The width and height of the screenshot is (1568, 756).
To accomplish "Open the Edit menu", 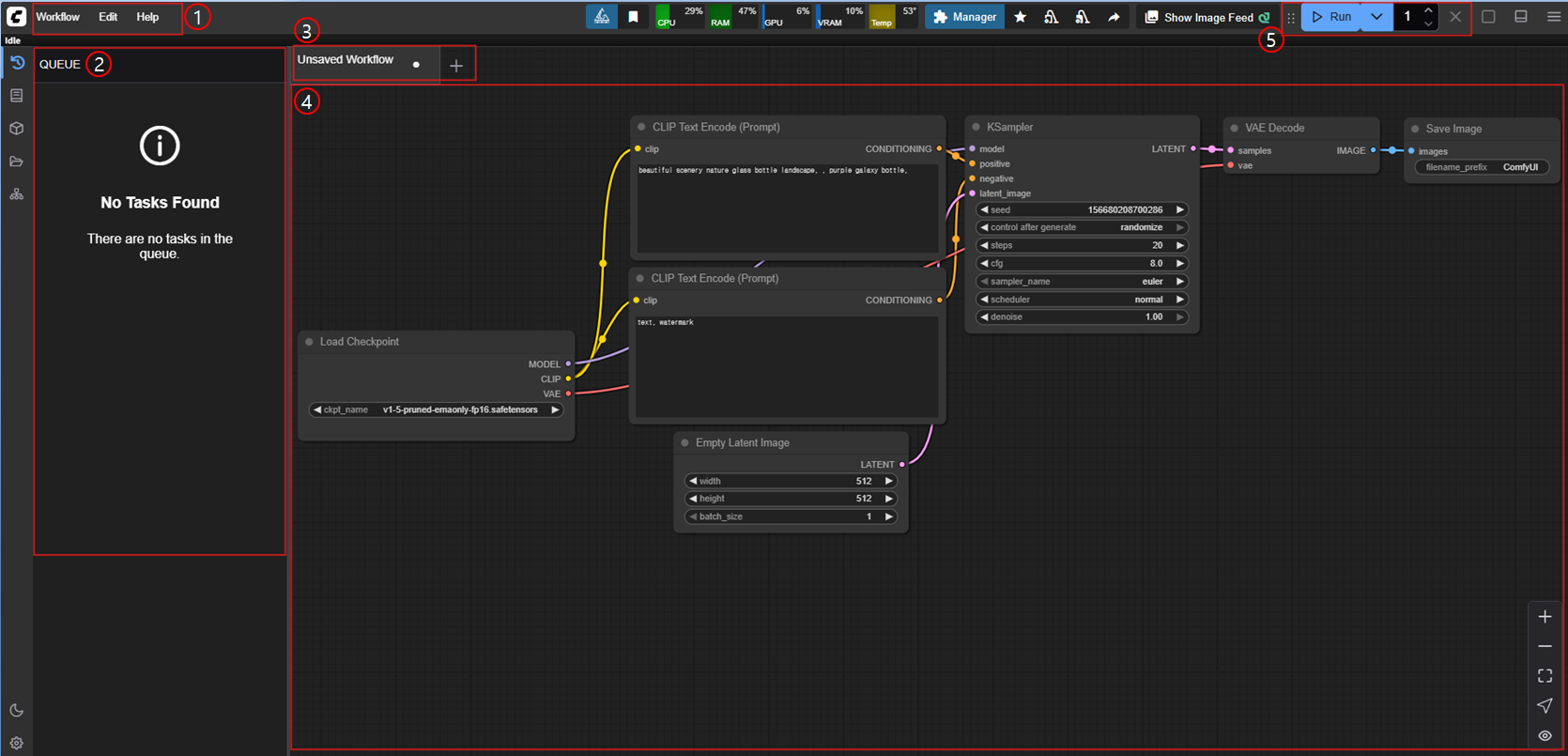I will (108, 17).
